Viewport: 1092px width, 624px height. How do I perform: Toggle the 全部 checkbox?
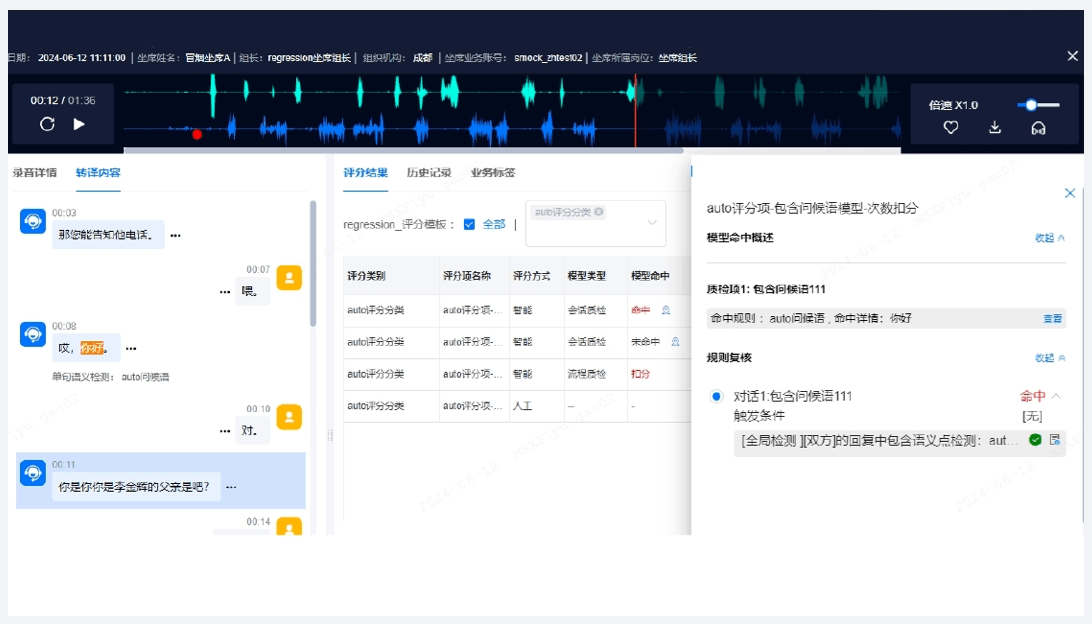pyautogui.click(x=469, y=224)
